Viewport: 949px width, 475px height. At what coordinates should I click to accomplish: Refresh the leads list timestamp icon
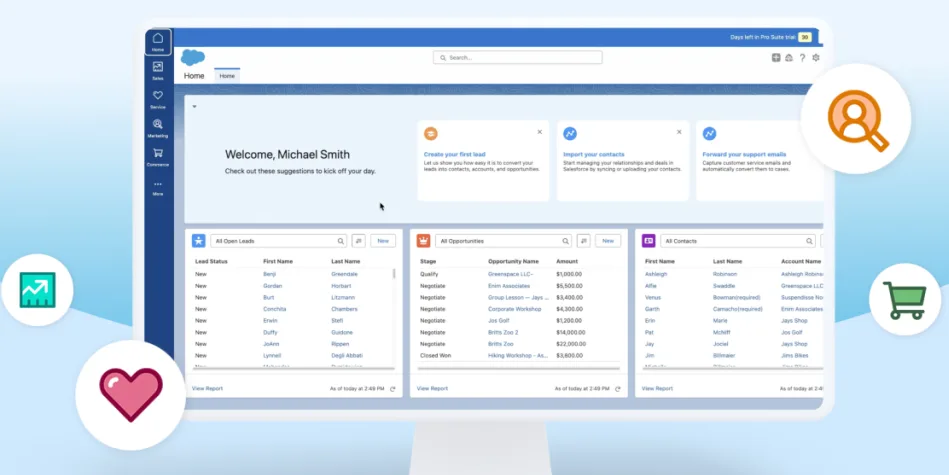tap(393, 389)
